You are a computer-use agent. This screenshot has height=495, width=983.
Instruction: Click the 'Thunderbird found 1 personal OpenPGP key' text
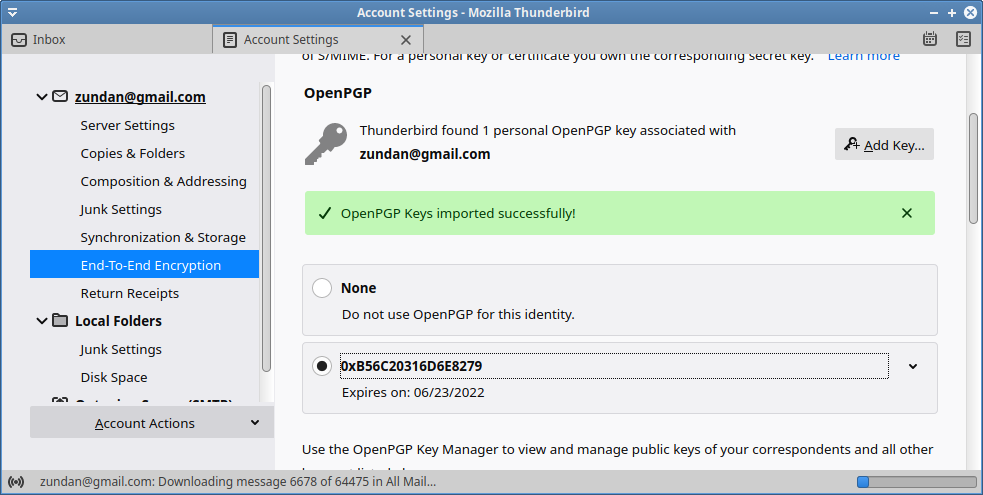(547, 130)
